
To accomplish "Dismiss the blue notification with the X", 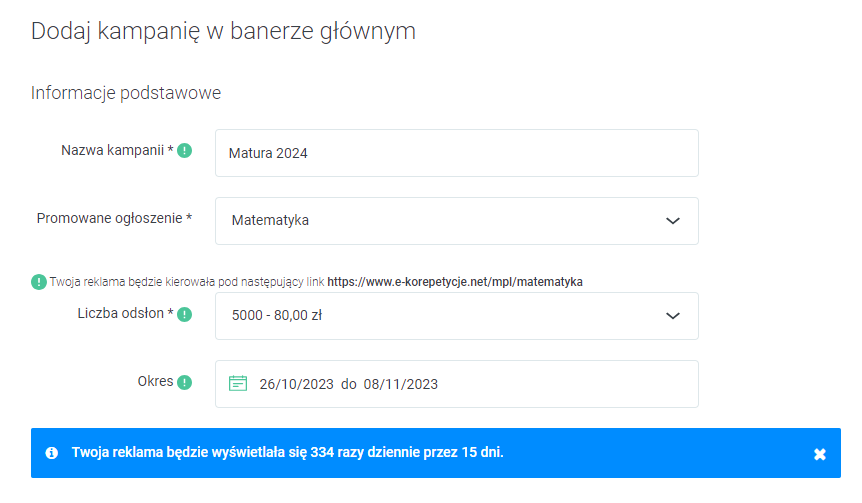I will point(820,454).
